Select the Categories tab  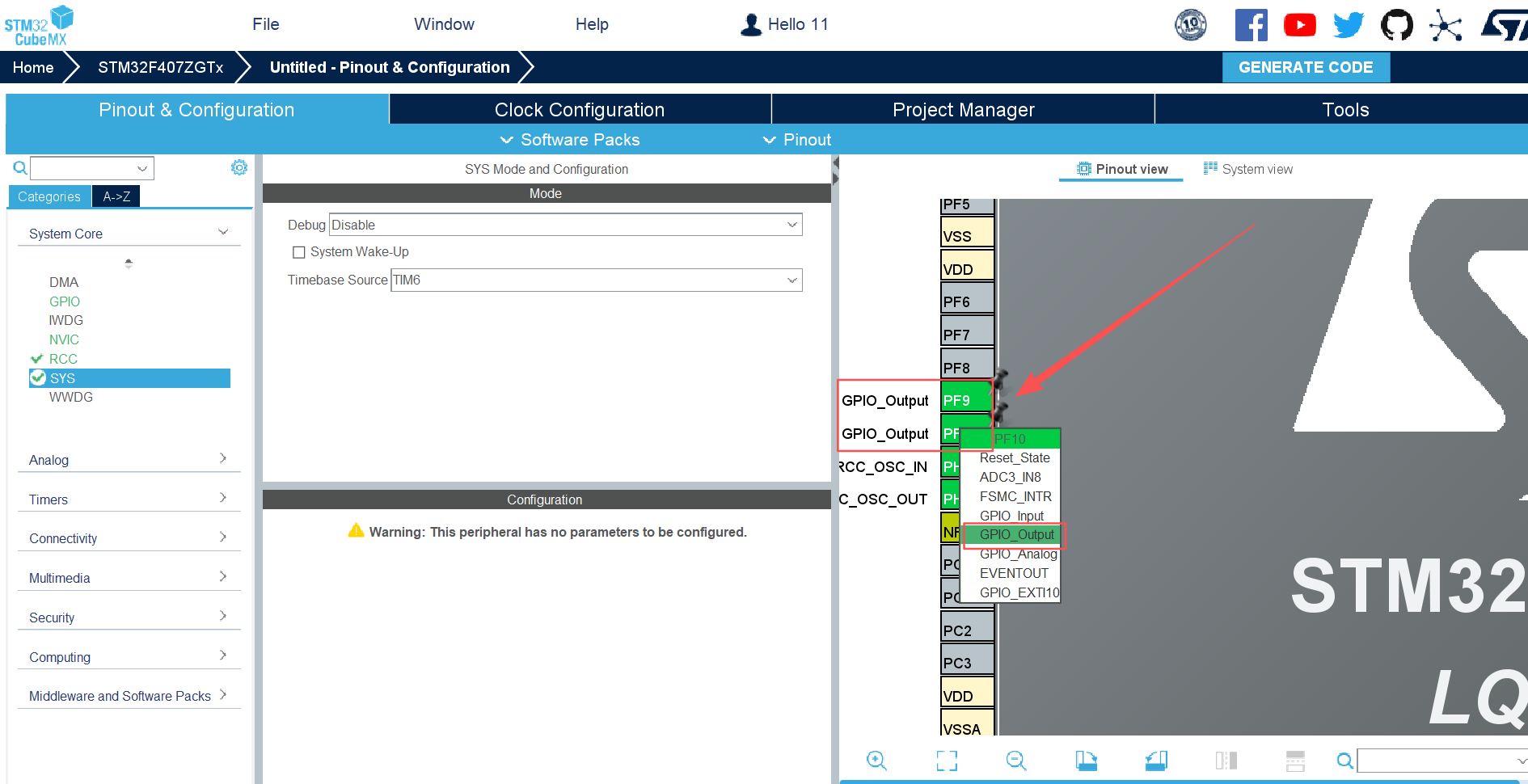49,196
